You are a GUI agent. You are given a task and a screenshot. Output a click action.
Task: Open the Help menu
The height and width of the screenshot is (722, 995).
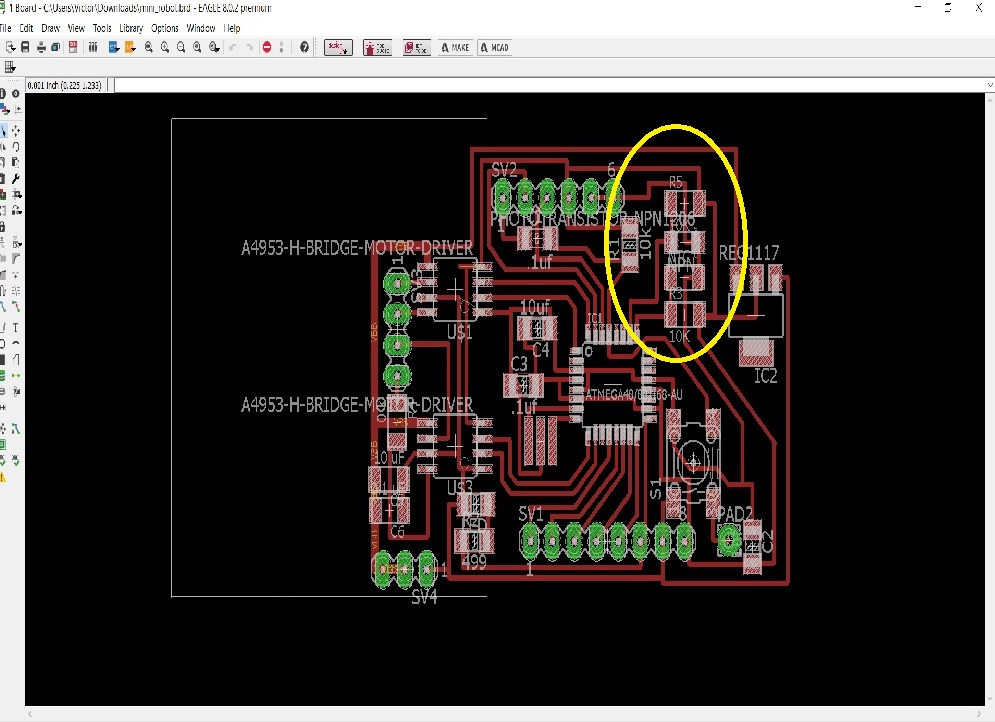232,28
